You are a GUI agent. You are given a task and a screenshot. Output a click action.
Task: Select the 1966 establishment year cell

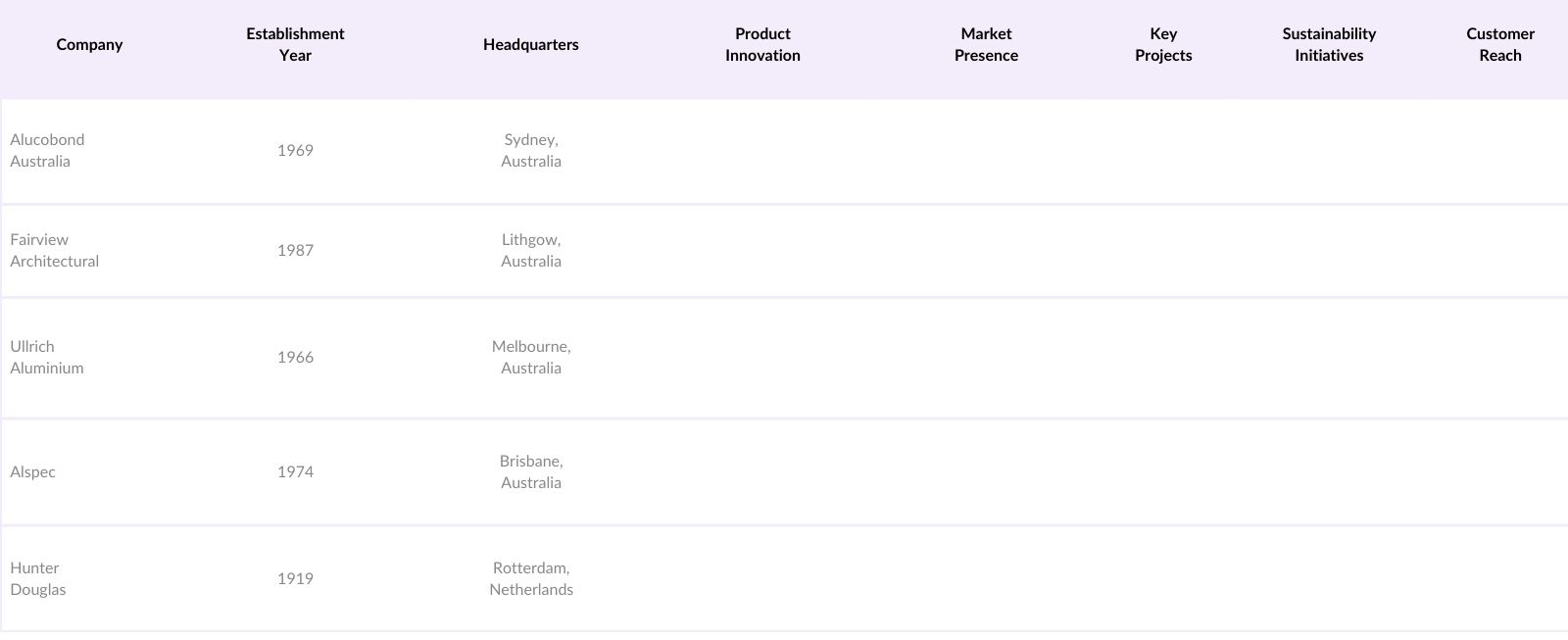[295, 357]
